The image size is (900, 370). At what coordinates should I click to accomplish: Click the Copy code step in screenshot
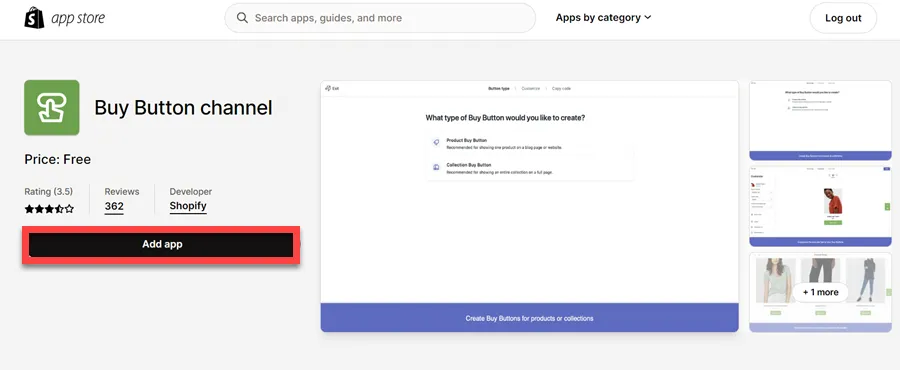point(561,88)
